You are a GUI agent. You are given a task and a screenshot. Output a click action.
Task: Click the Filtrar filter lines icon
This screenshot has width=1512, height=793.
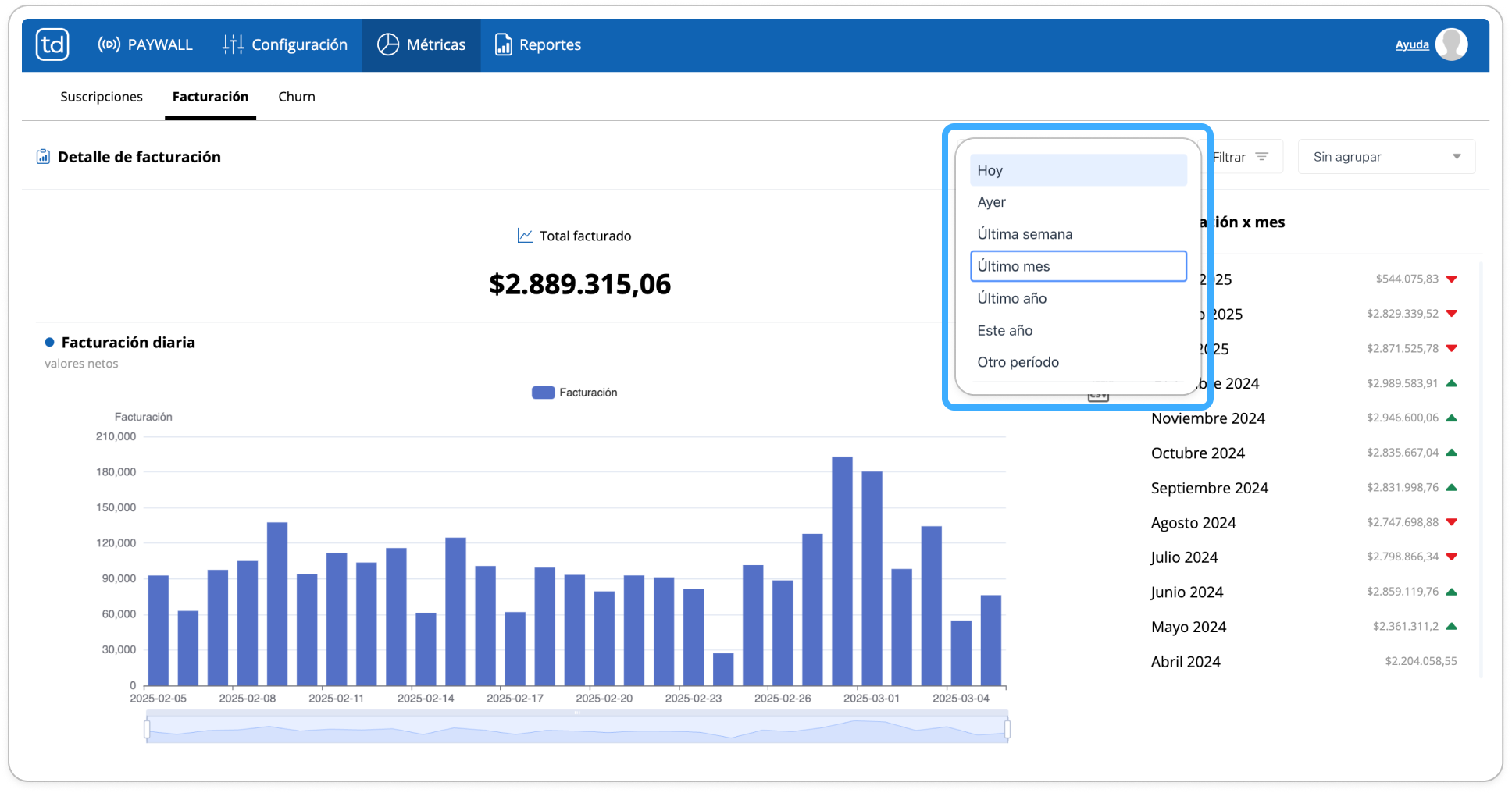(1261, 157)
